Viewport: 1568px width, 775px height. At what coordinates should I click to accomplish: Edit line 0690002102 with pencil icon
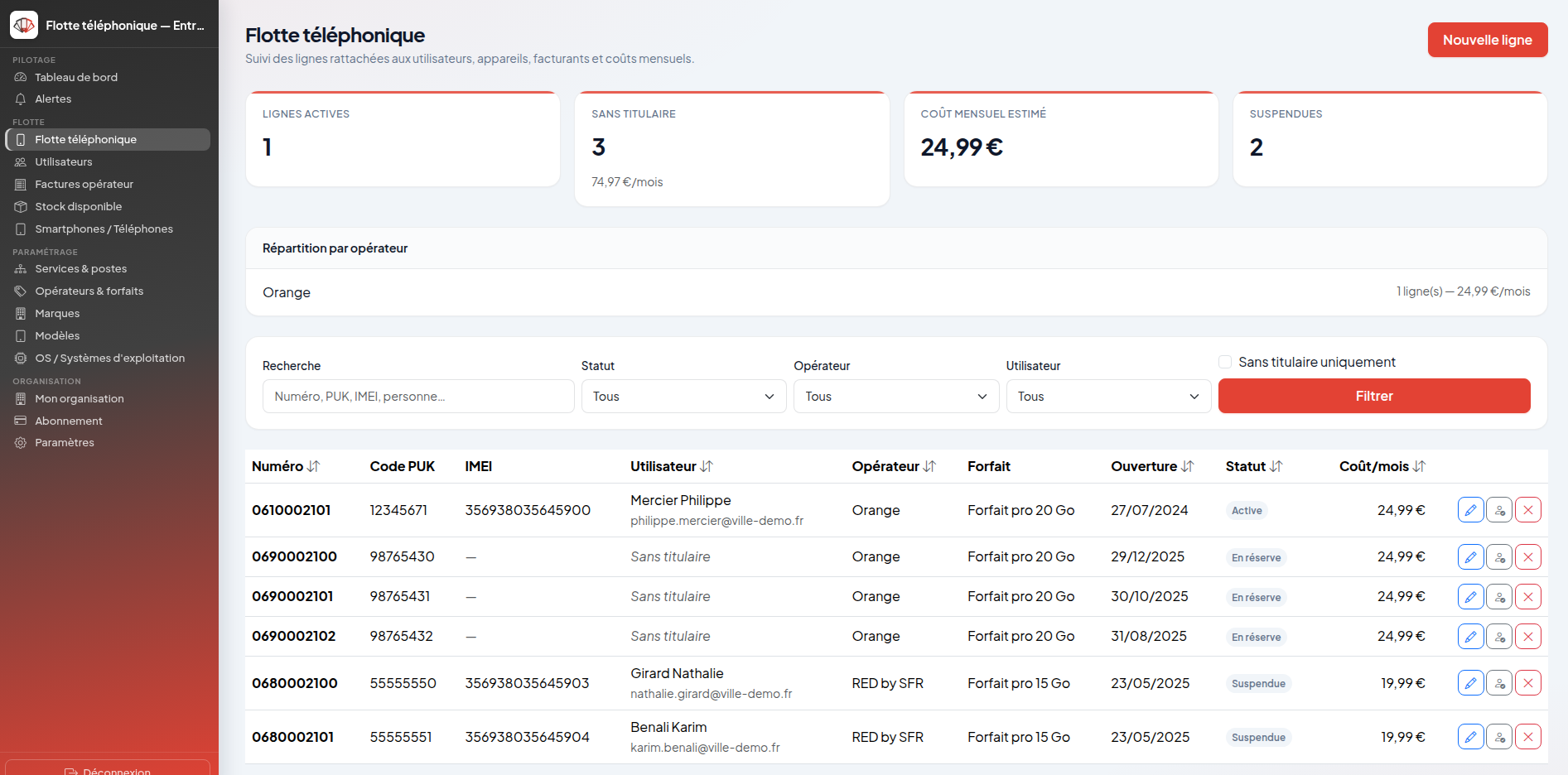pos(1470,637)
